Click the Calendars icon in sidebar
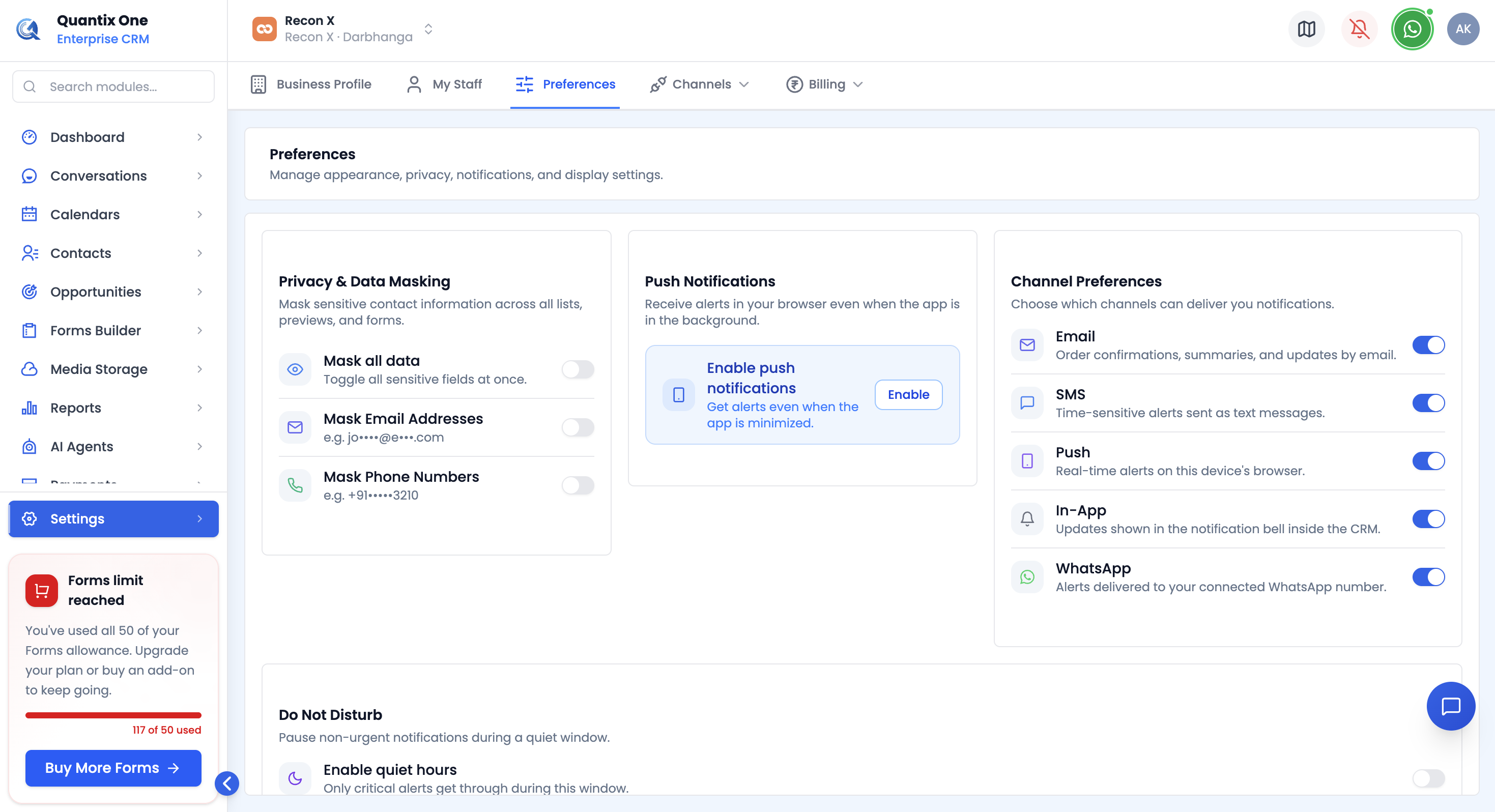 point(30,215)
